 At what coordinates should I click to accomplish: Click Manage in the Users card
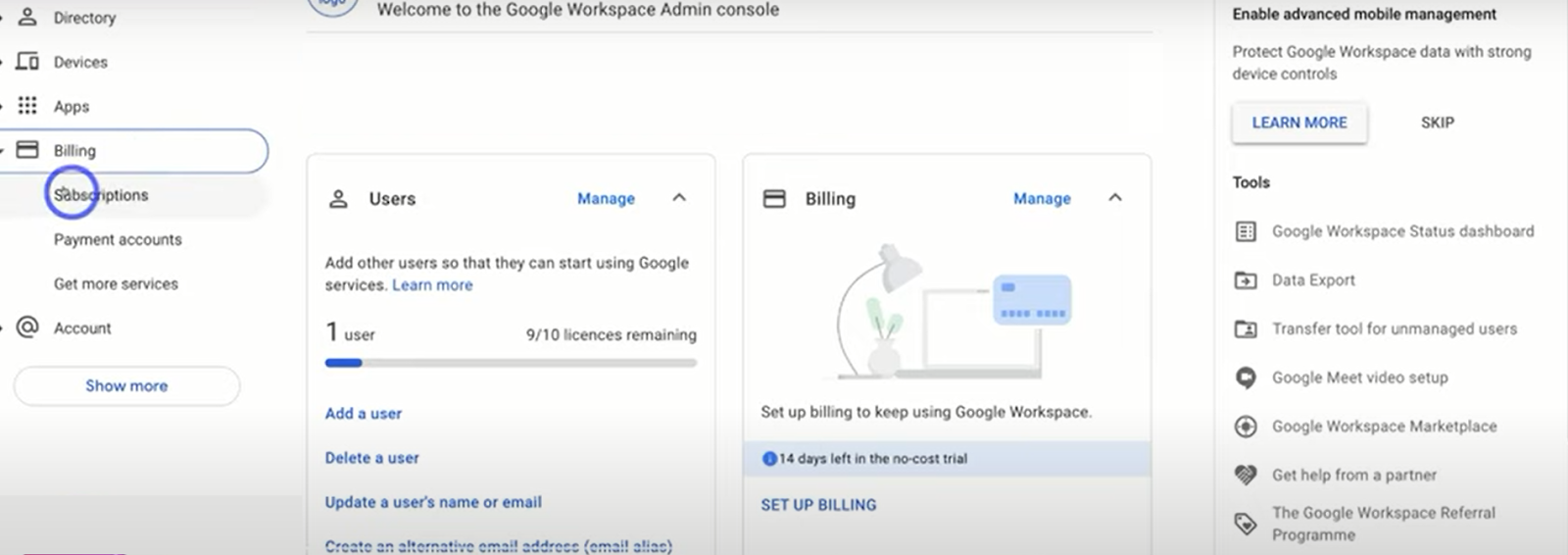[606, 198]
